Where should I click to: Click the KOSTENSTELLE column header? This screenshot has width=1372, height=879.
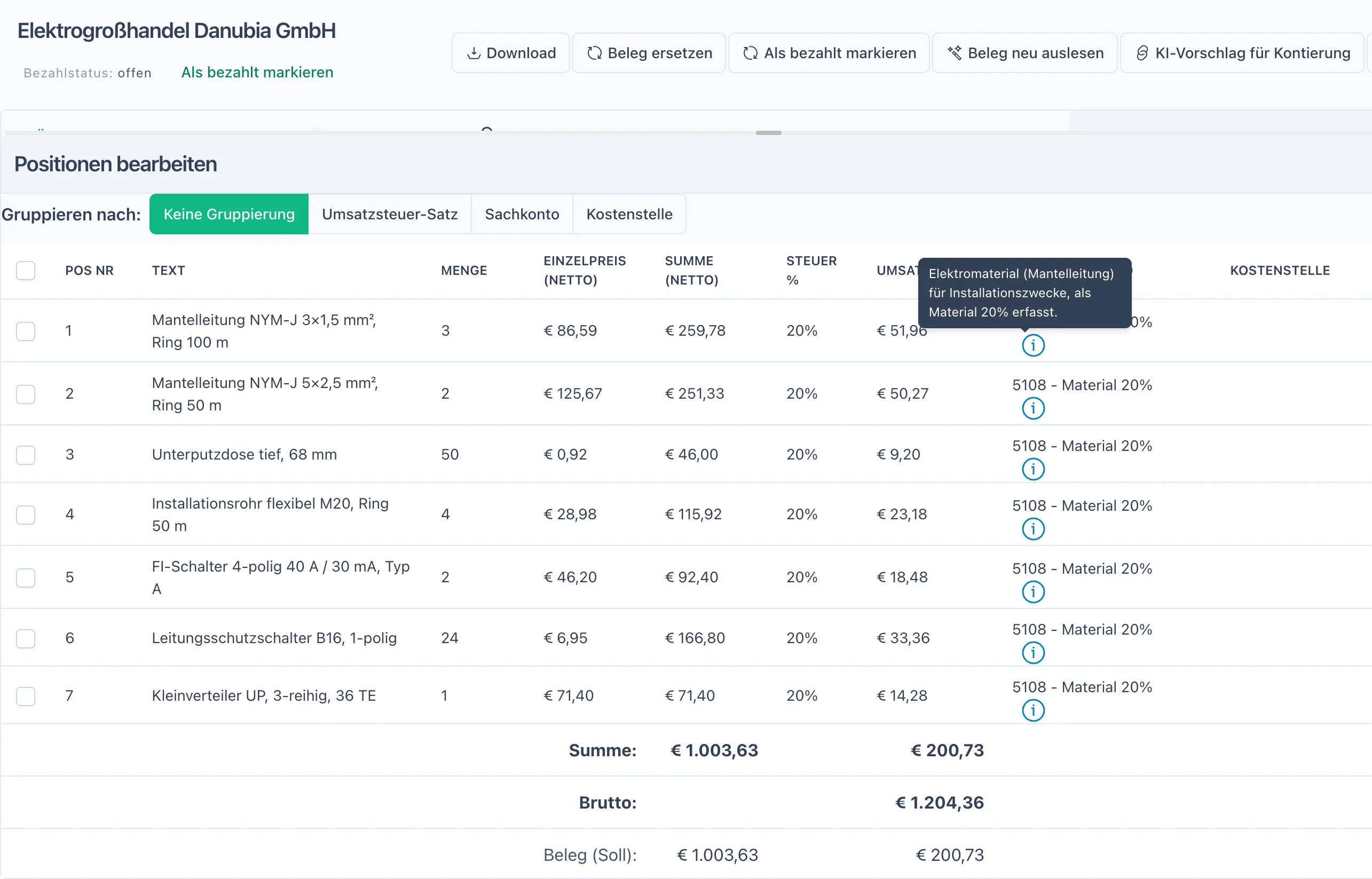click(1280, 271)
